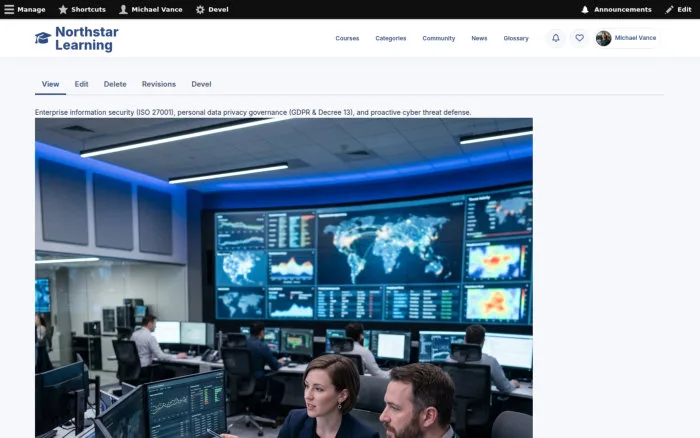Open Community in the main navigation
The width and height of the screenshot is (700, 438).
(439, 38)
